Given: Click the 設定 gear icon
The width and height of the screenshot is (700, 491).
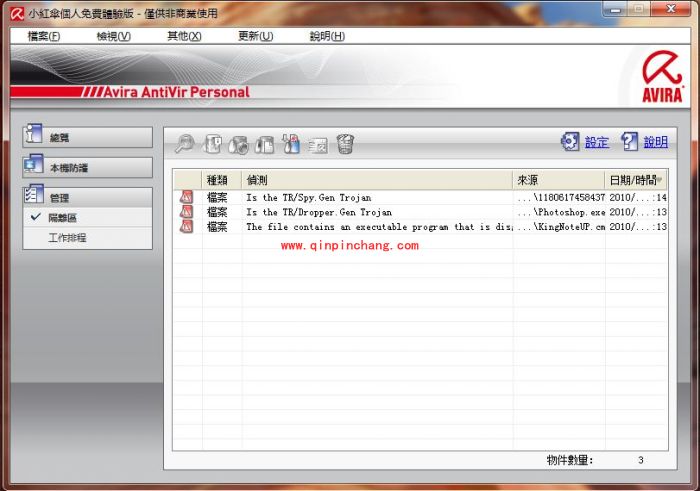Looking at the screenshot, I should click(x=570, y=142).
